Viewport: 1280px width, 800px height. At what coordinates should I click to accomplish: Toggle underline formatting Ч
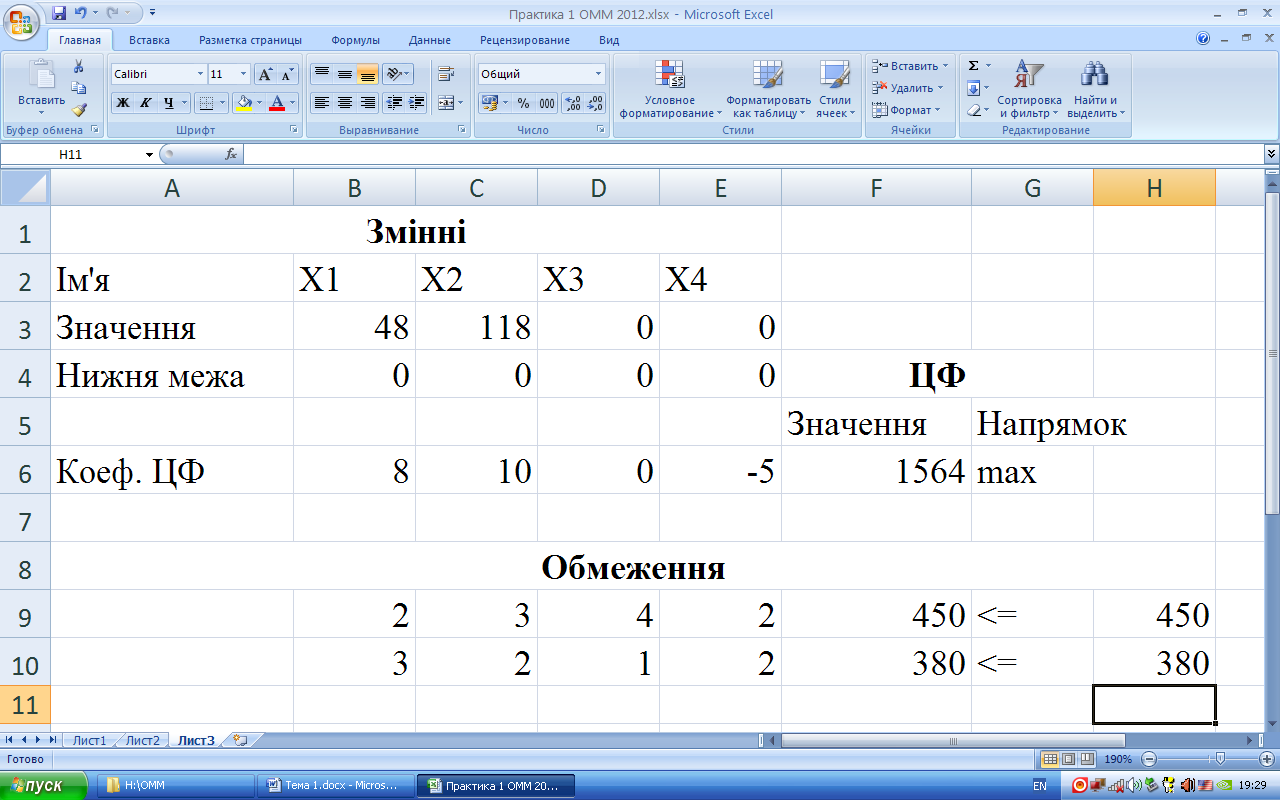click(x=169, y=102)
